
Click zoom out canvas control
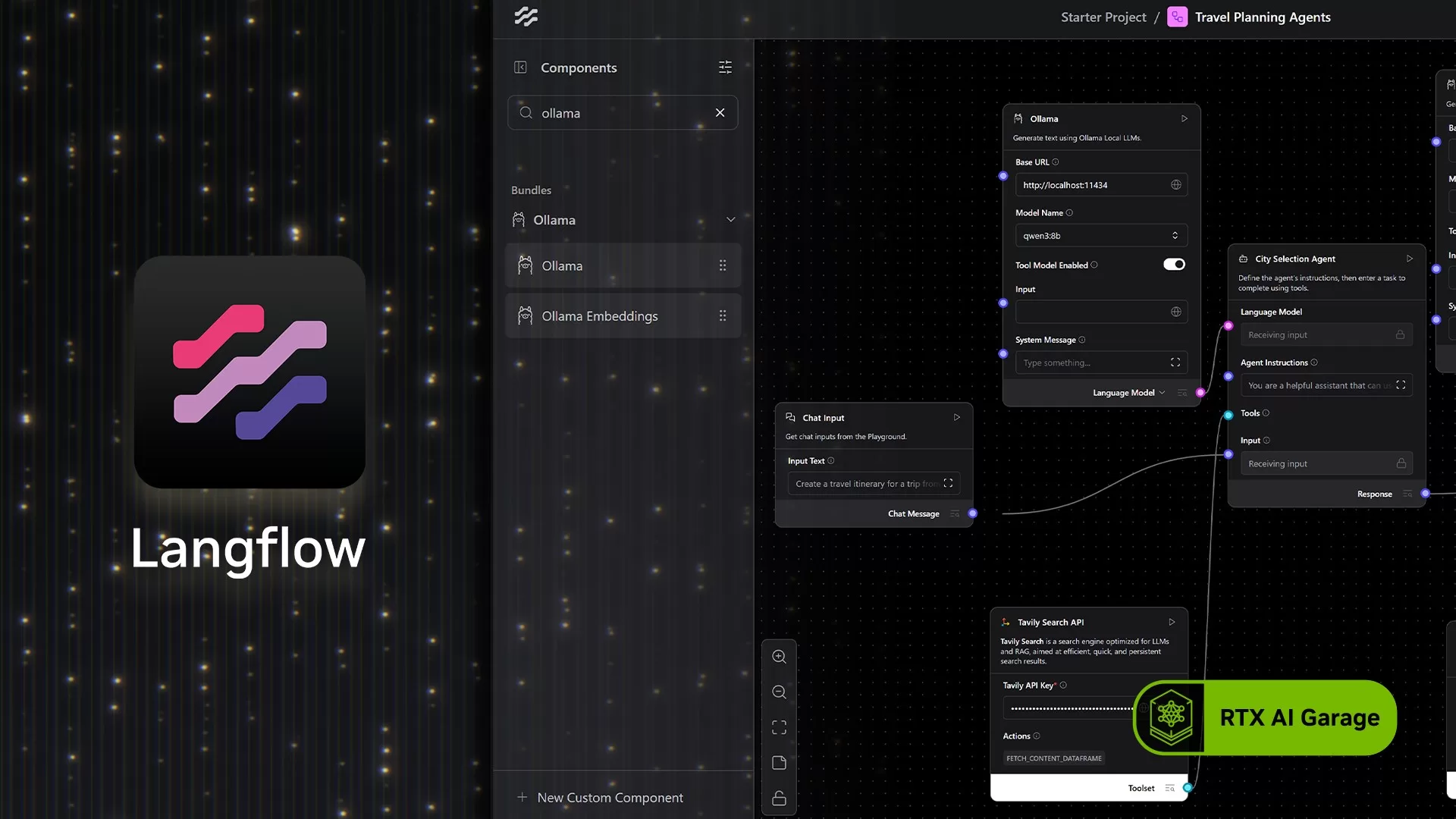click(779, 692)
